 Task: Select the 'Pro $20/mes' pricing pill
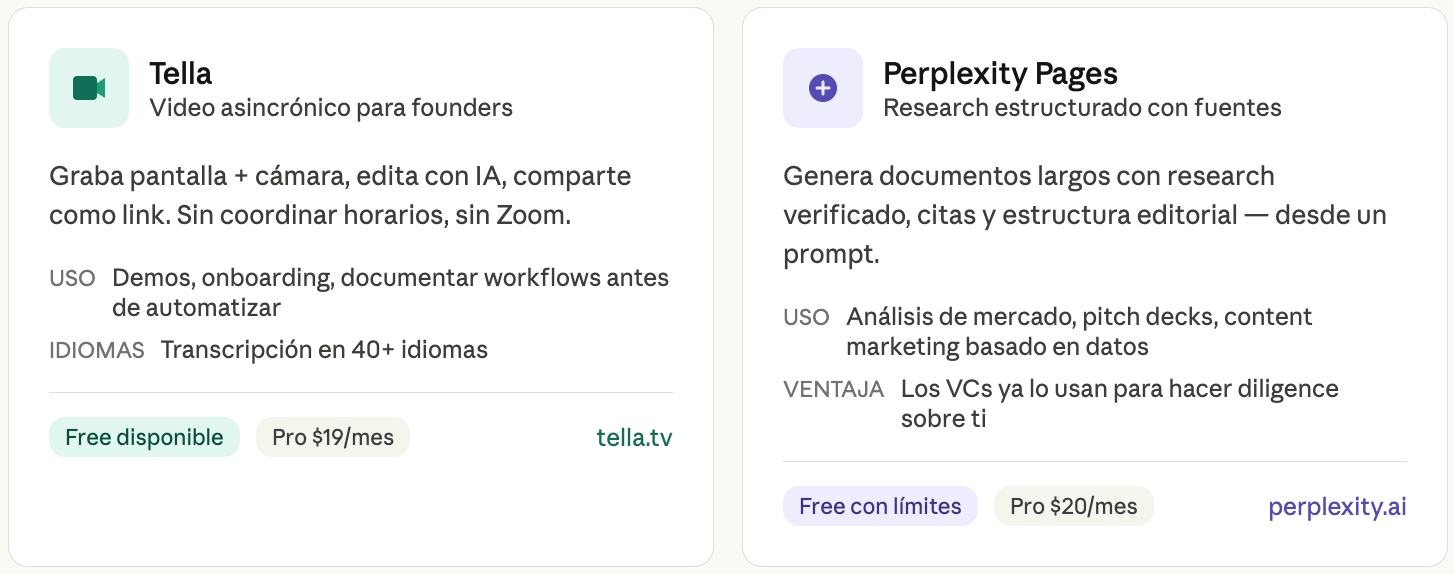pyautogui.click(x=1073, y=506)
